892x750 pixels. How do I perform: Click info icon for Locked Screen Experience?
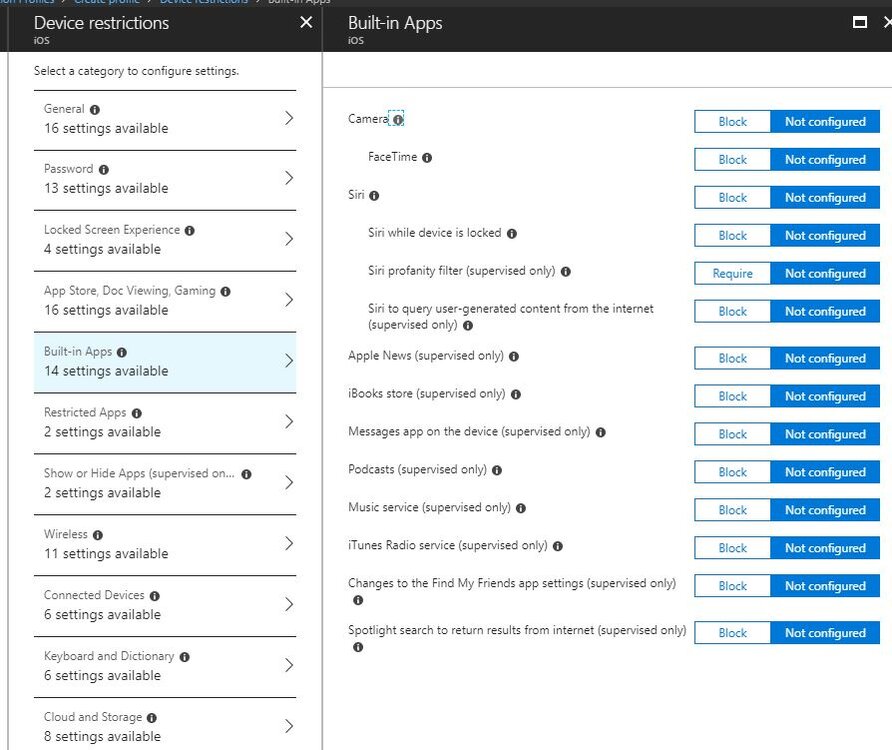189,230
